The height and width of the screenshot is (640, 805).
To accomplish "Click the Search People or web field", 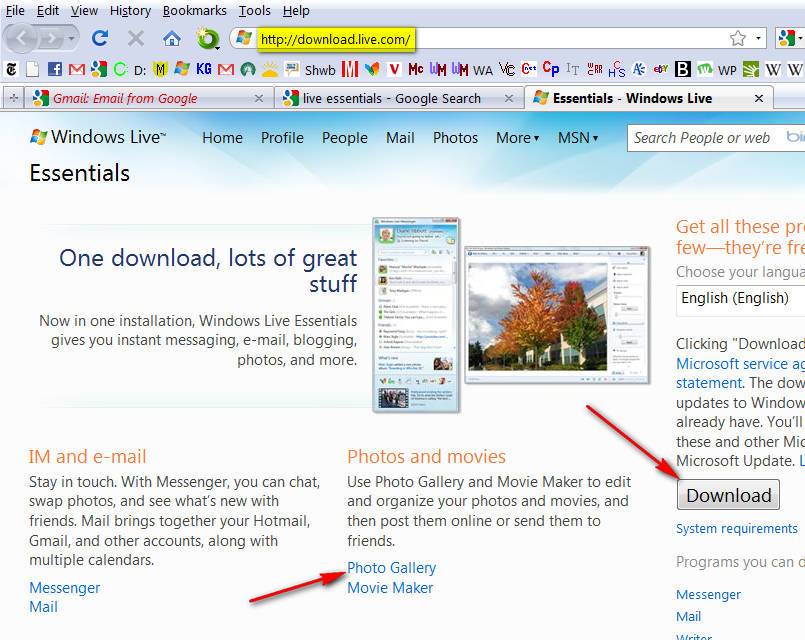I will (x=716, y=138).
